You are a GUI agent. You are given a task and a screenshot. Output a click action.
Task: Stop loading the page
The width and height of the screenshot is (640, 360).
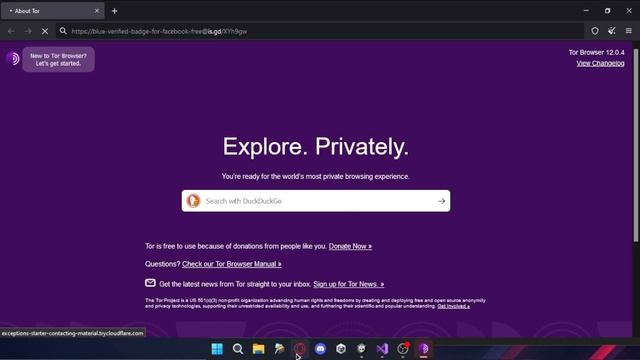(45, 31)
